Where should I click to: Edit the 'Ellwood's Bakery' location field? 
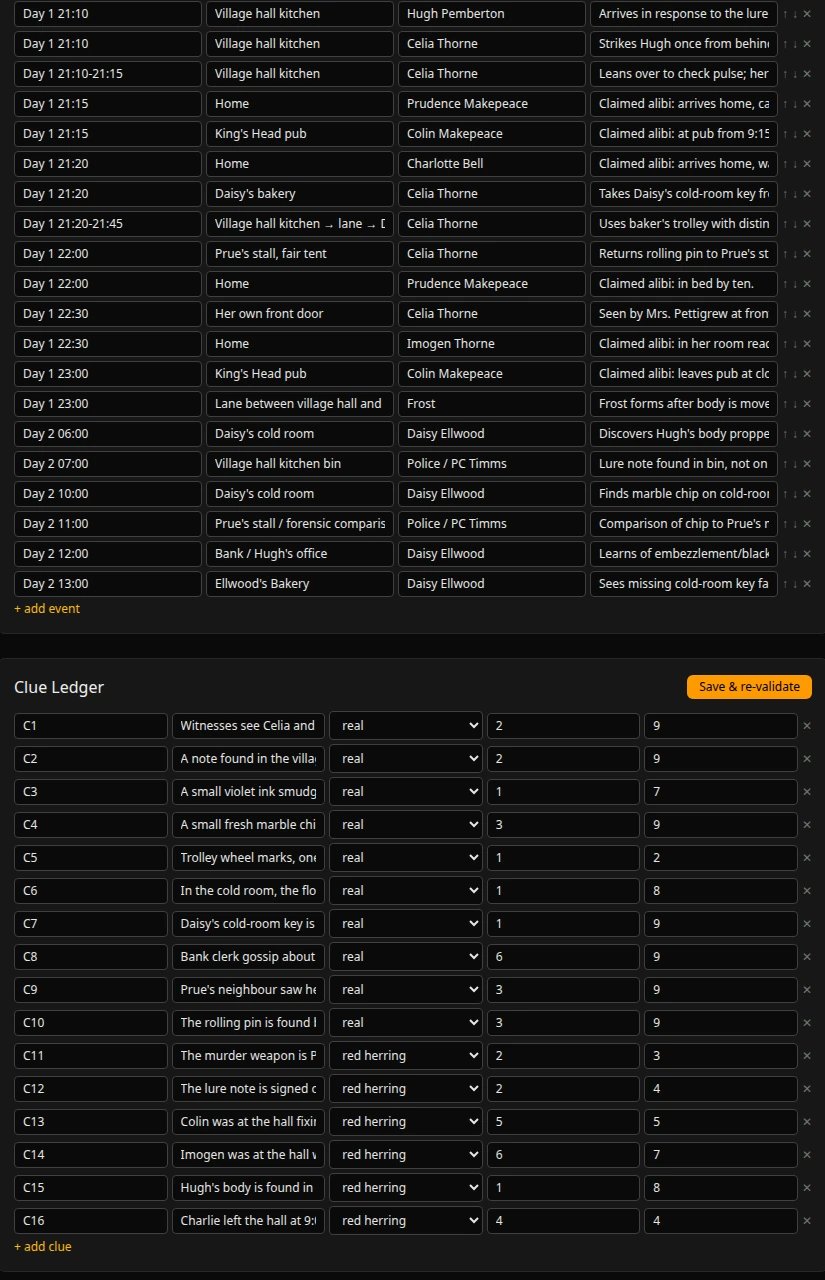(x=300, y=584)
